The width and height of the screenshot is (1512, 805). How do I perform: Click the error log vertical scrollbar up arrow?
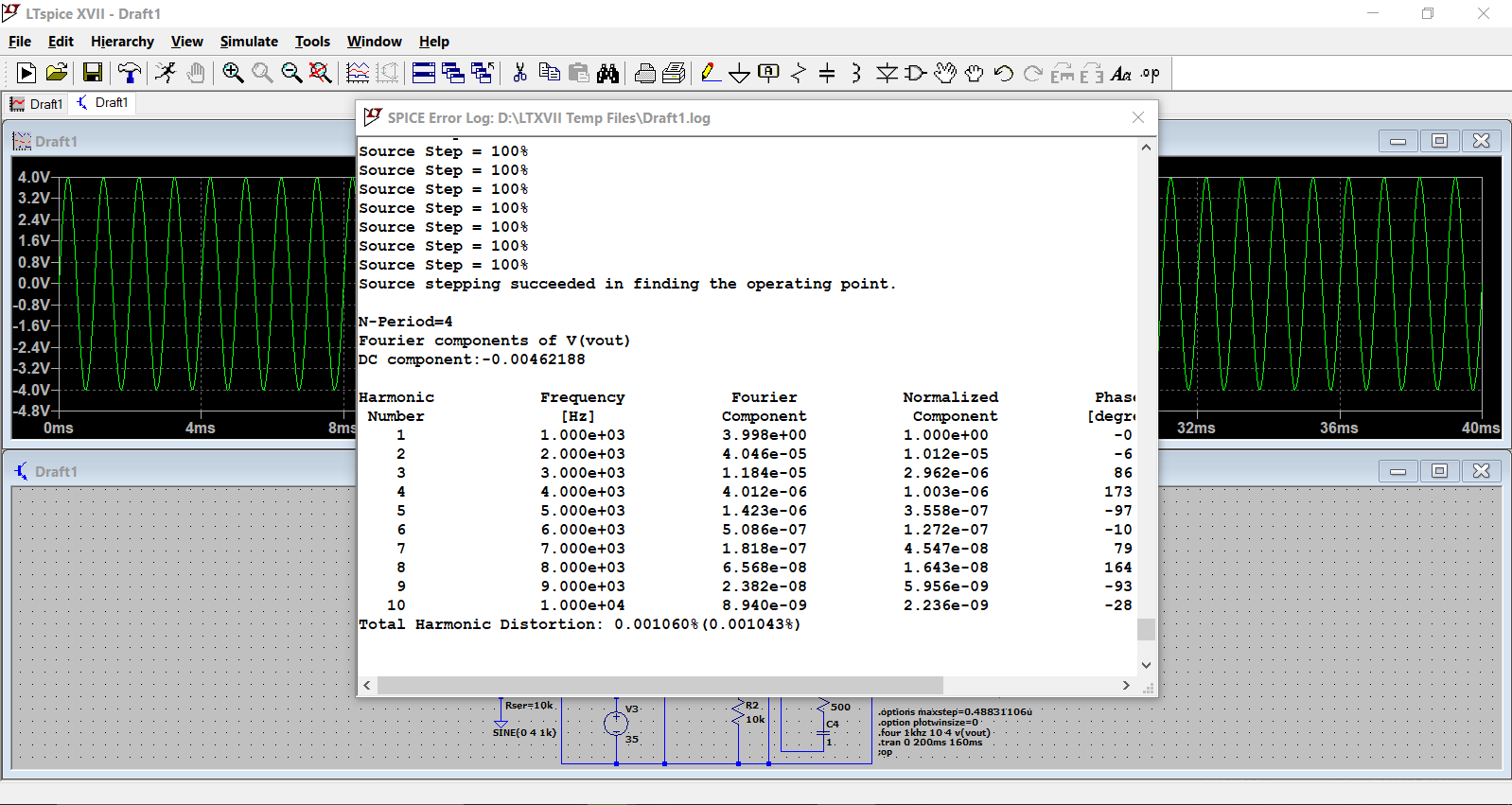coord(1146,148)
